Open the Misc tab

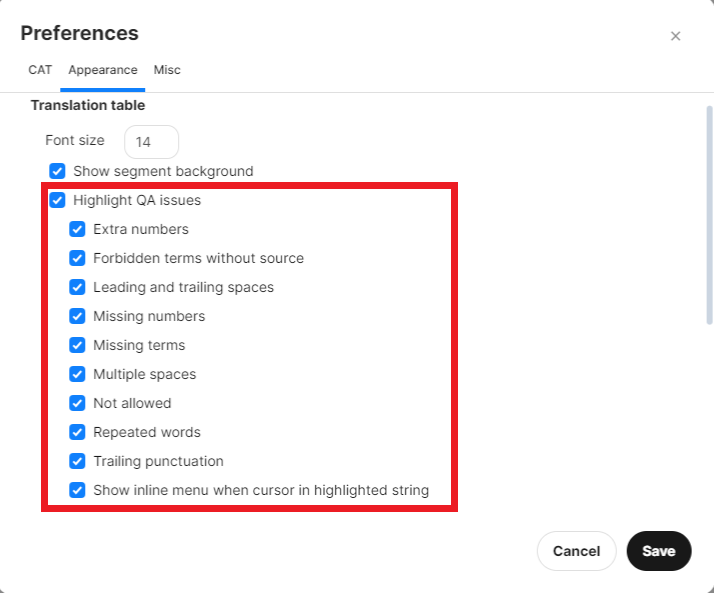tap(167, 70)
